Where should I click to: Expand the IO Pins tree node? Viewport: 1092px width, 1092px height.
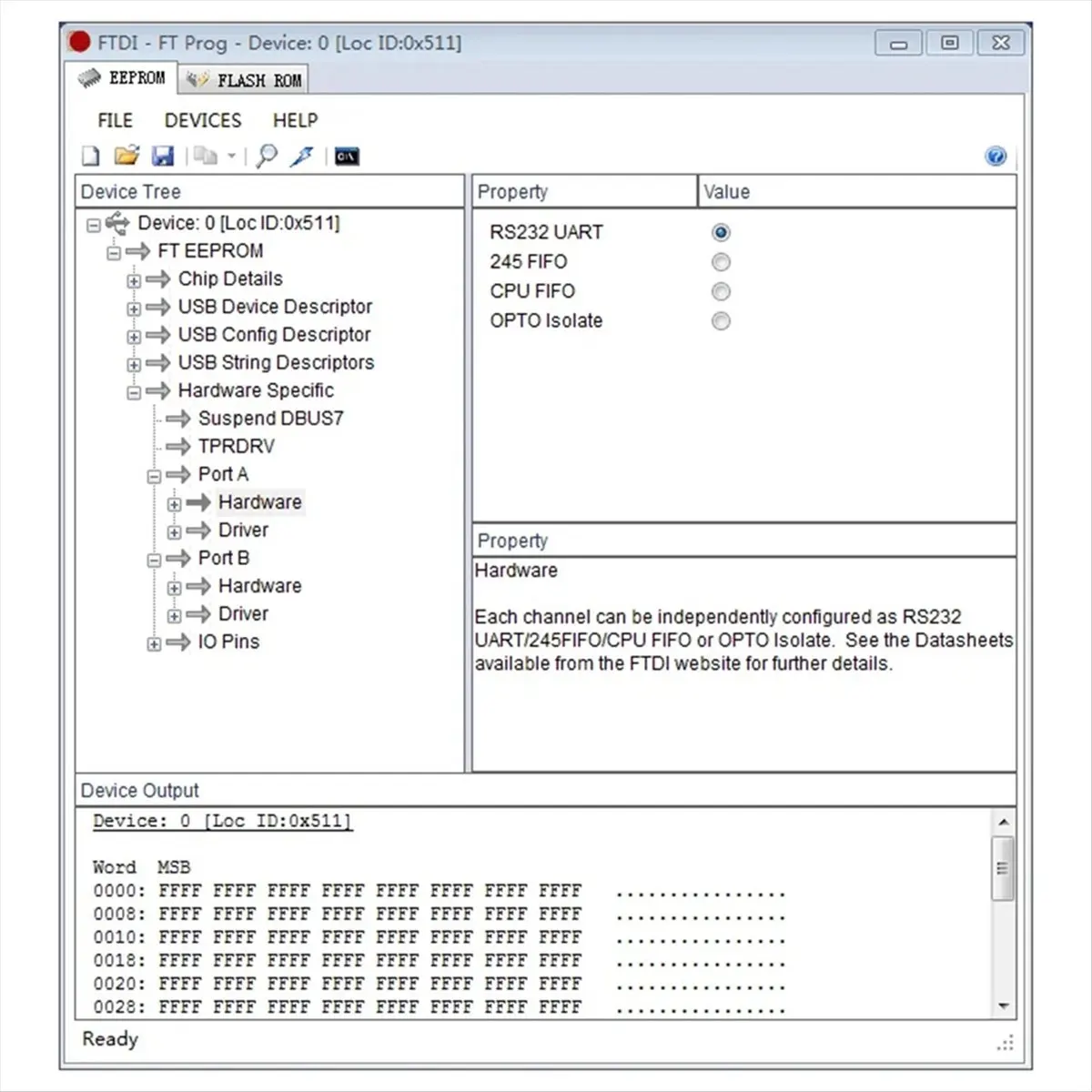(x=154, y=643)
